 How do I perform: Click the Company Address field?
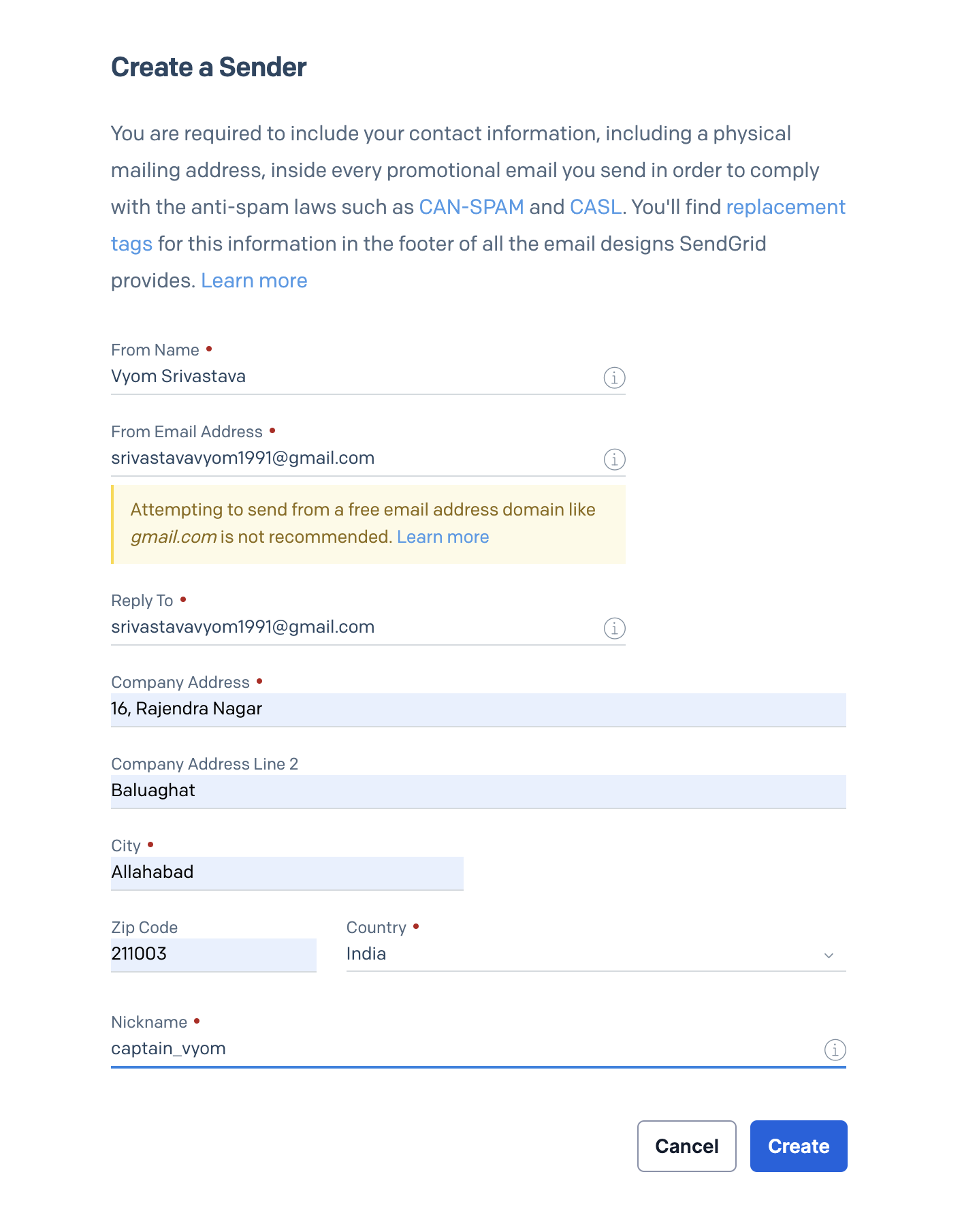pyautogui.click(x=478, y=709)
